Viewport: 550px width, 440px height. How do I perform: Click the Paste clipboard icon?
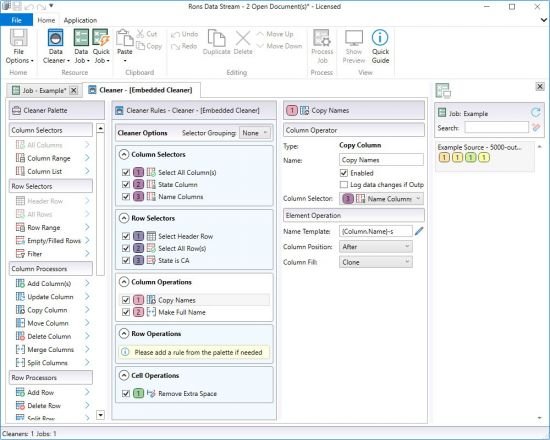click(x=125, y=38)
